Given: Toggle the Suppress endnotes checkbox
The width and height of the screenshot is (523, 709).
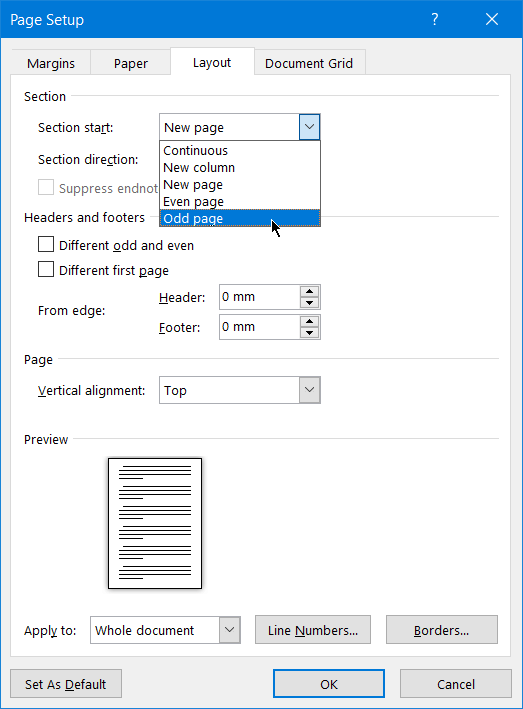Looking at the screenshot, I should (46, 187).
